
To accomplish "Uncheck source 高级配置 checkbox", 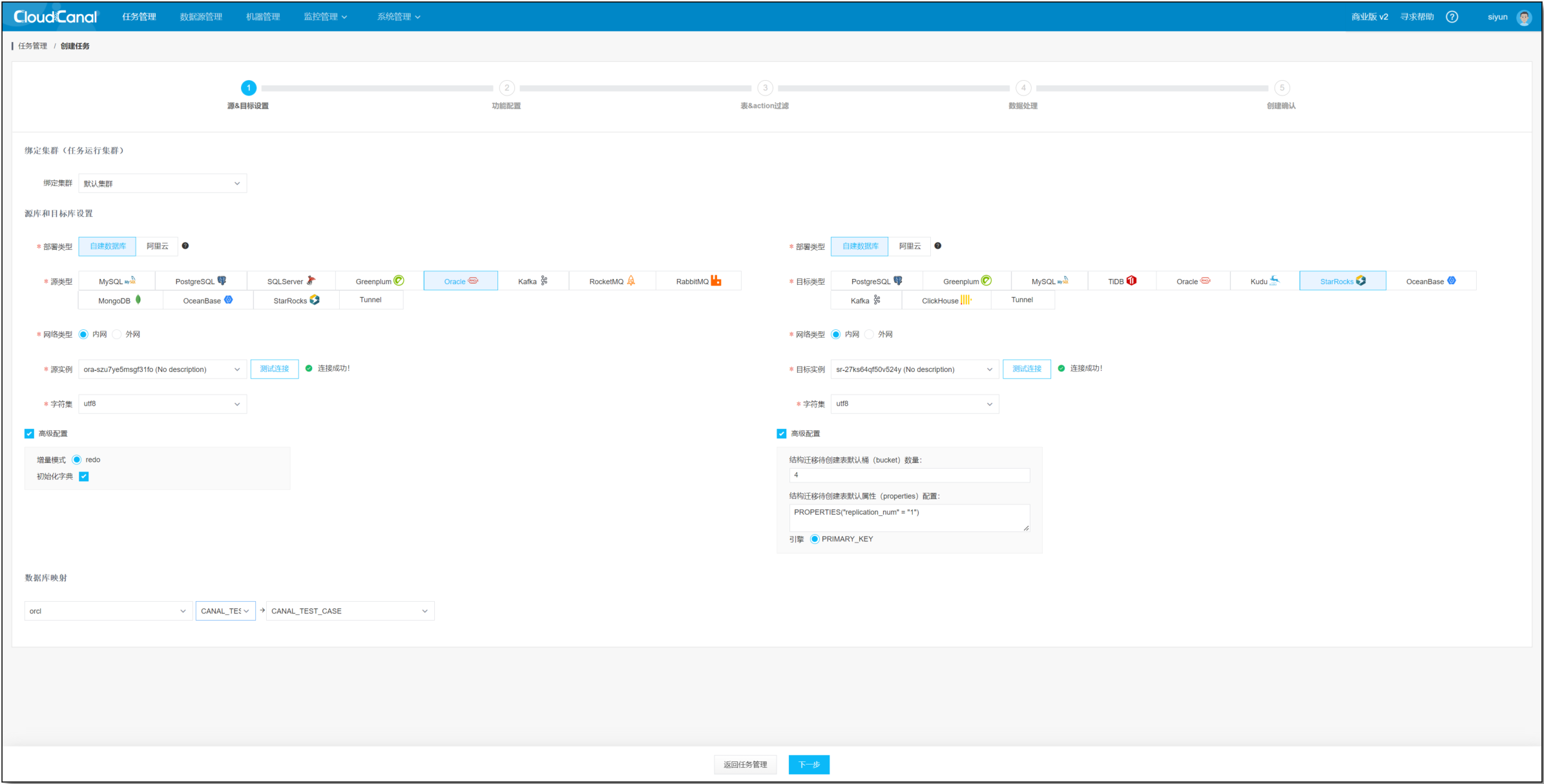I will [29, 434].
